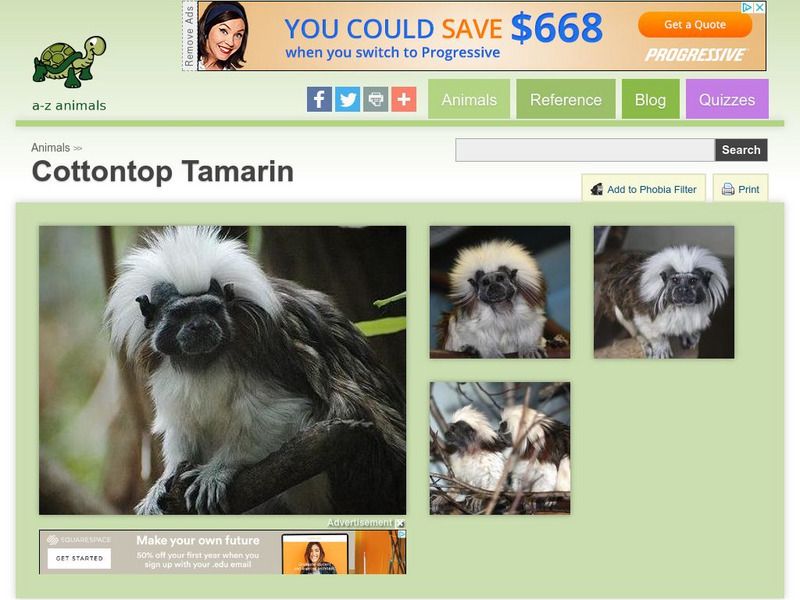The image size is (800, 600).
Task: Focus the site search input field
Action: (585, 150)
